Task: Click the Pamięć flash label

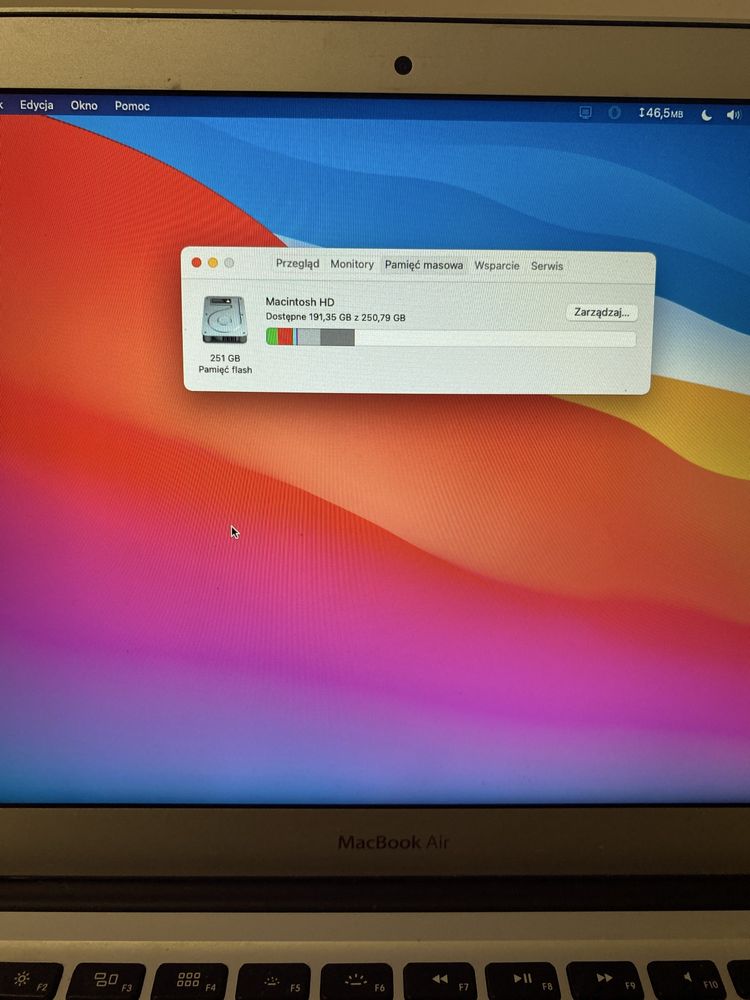Action: pyautogui.click(x=225, y=370)
